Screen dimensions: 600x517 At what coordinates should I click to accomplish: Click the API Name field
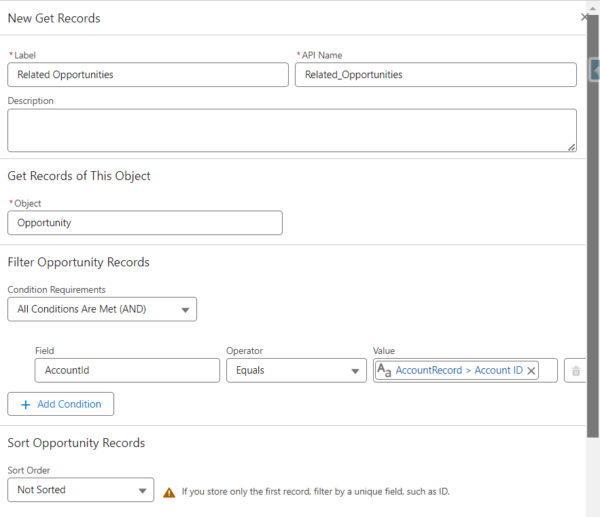click(435, 75)
